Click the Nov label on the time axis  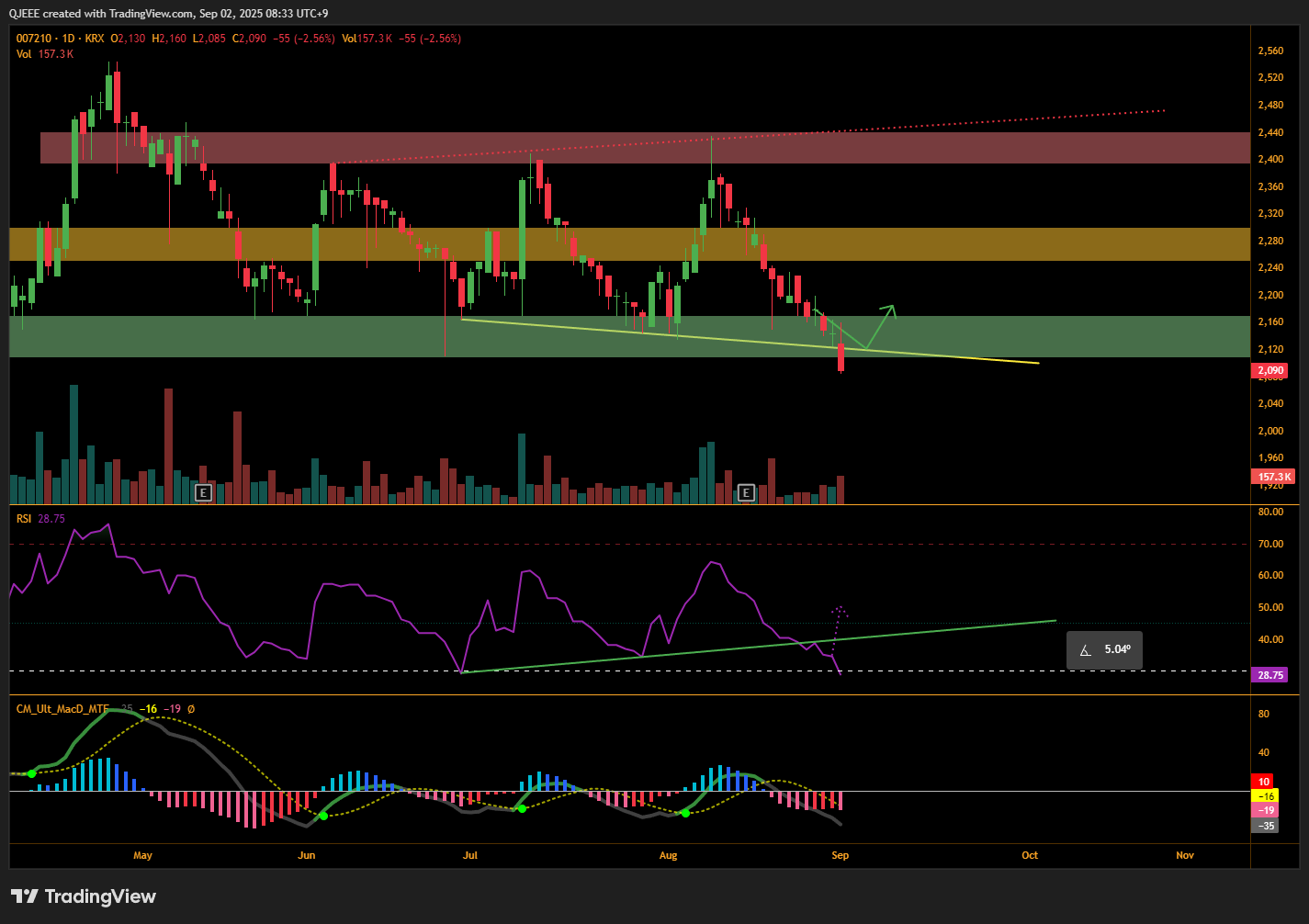[1185, 855]
